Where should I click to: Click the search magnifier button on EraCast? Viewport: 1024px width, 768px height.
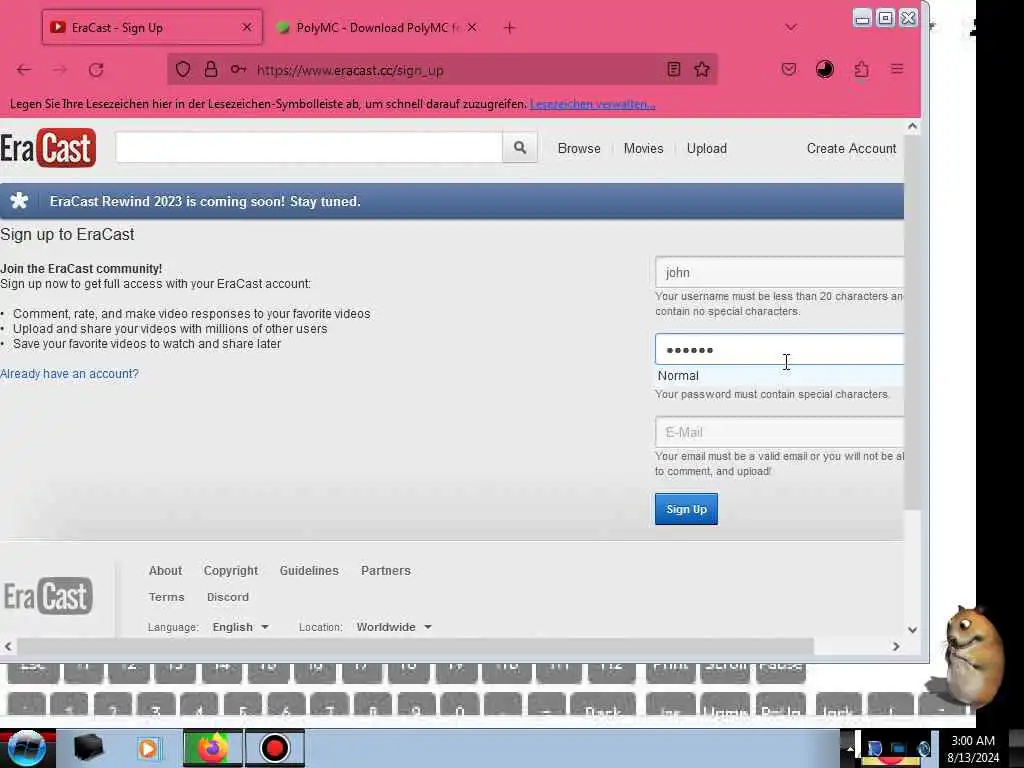tap(520, 148)
